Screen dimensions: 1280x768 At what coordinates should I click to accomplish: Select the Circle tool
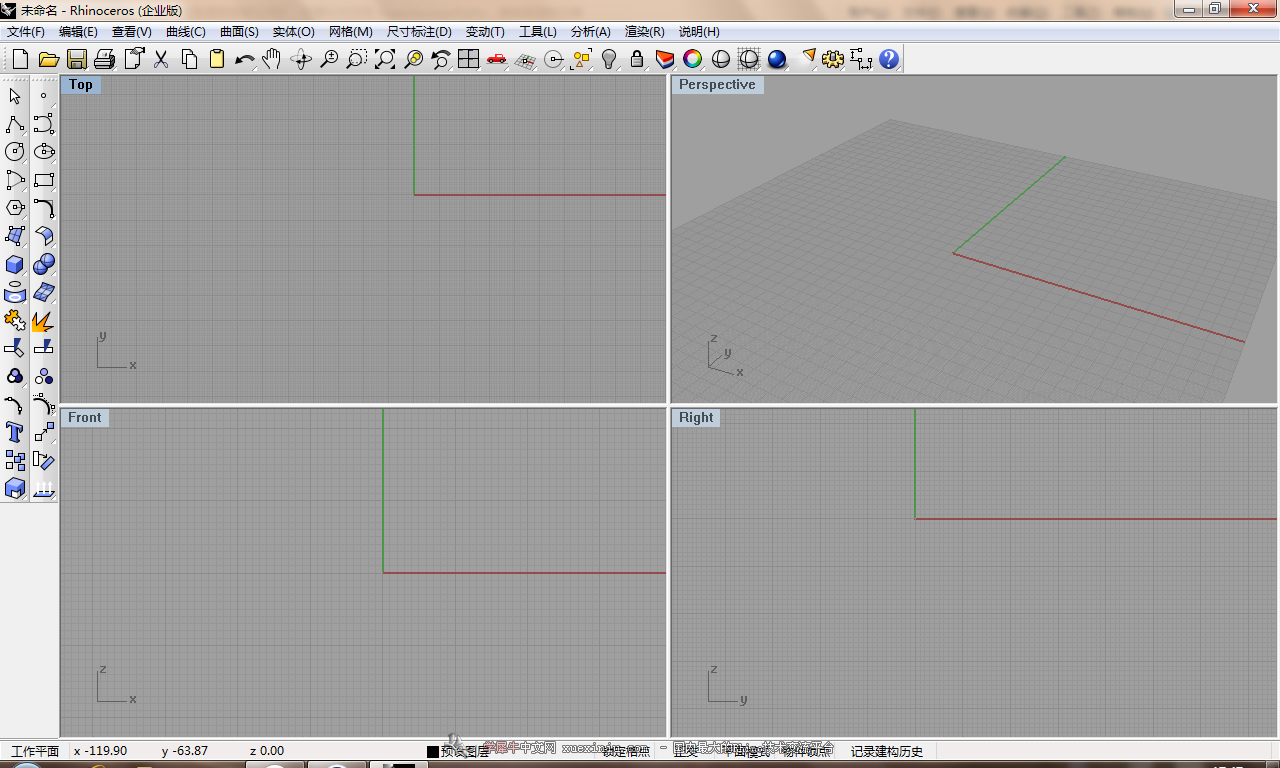click(15, 152)
